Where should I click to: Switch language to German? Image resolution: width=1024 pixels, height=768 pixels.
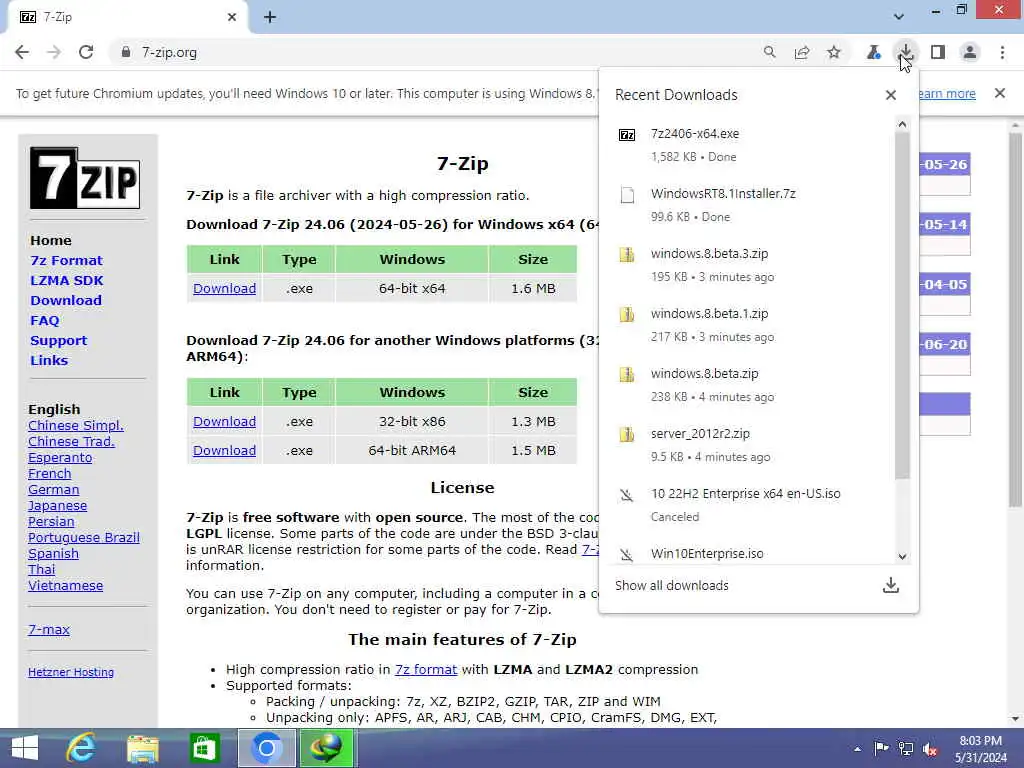pyautogui.click(x=54, y=490)
